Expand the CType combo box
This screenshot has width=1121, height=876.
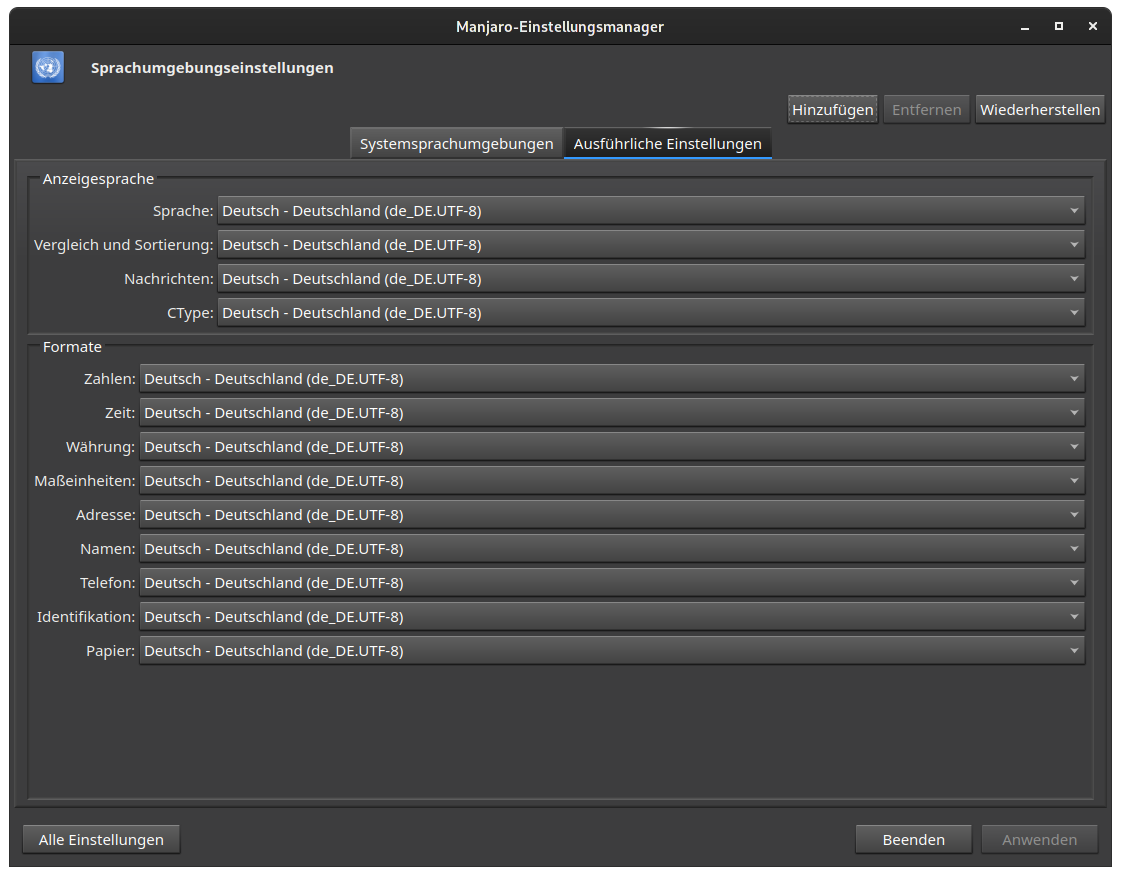(650, 313)
